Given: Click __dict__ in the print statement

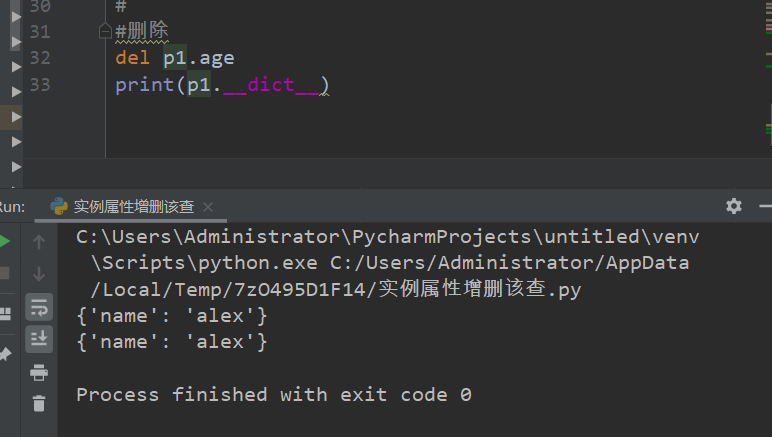Looking at the screenshot, I should 271,85.
